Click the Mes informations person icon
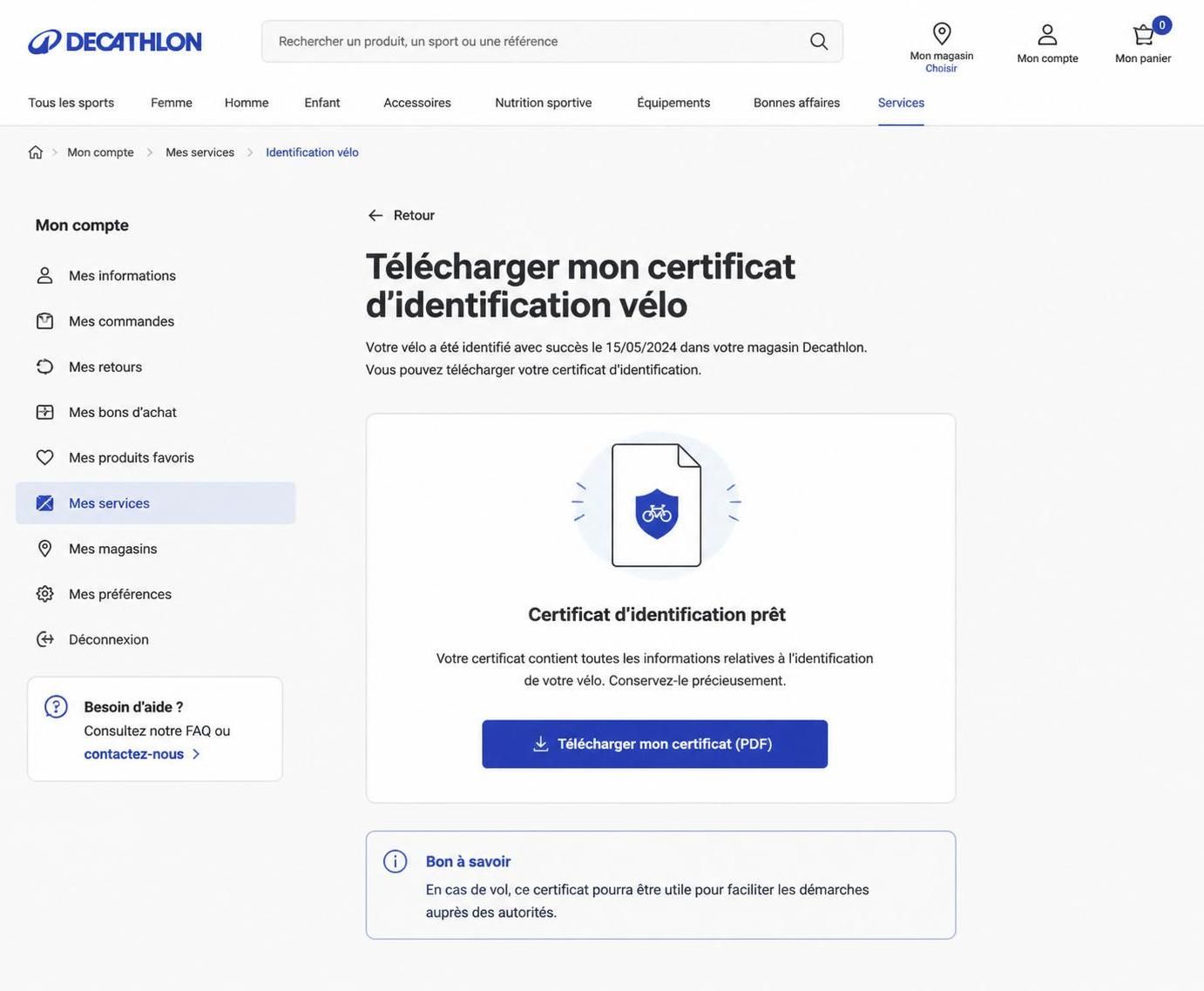This screenshot has height=991, width=1204. 44,276
